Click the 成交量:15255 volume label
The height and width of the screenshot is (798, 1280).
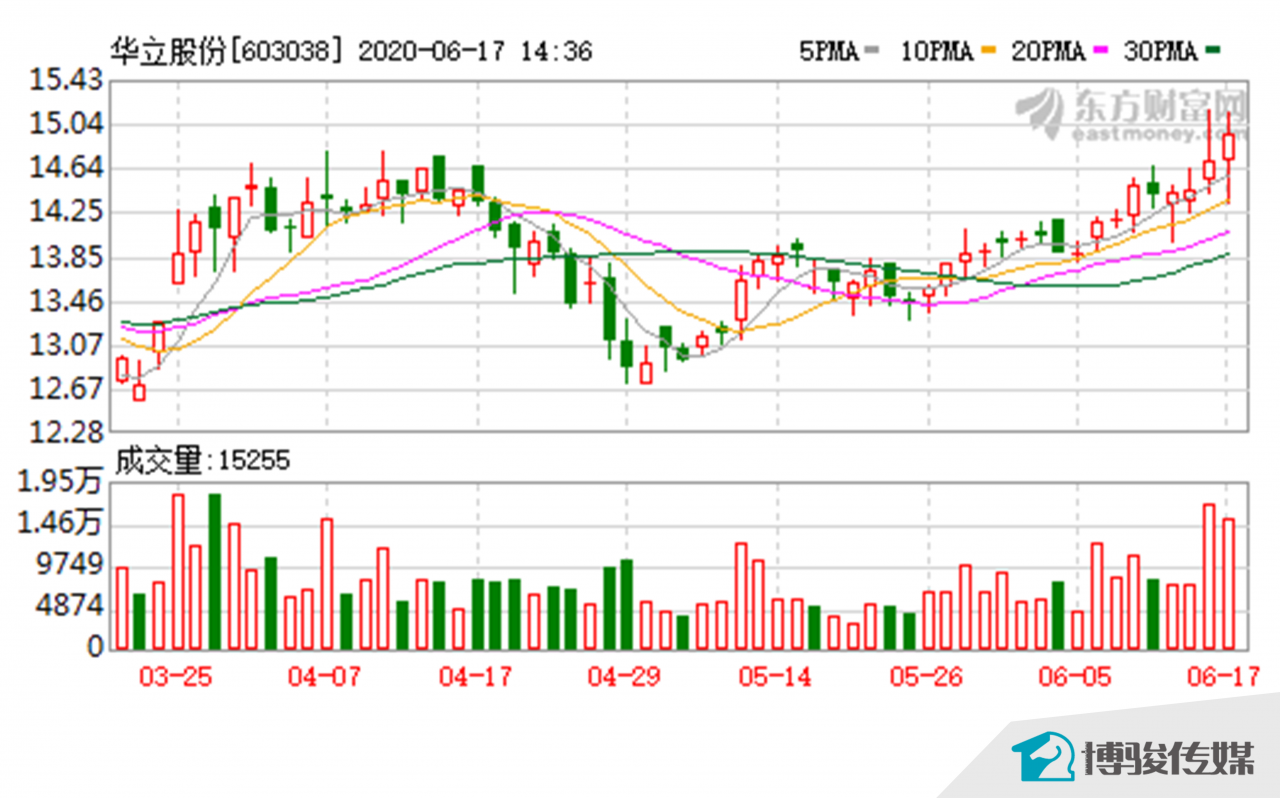tap(201, 460)
